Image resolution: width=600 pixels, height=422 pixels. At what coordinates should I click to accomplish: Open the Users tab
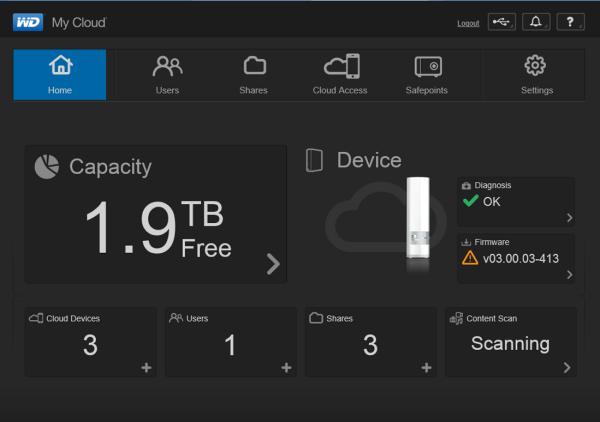click(x=167, y=74)
